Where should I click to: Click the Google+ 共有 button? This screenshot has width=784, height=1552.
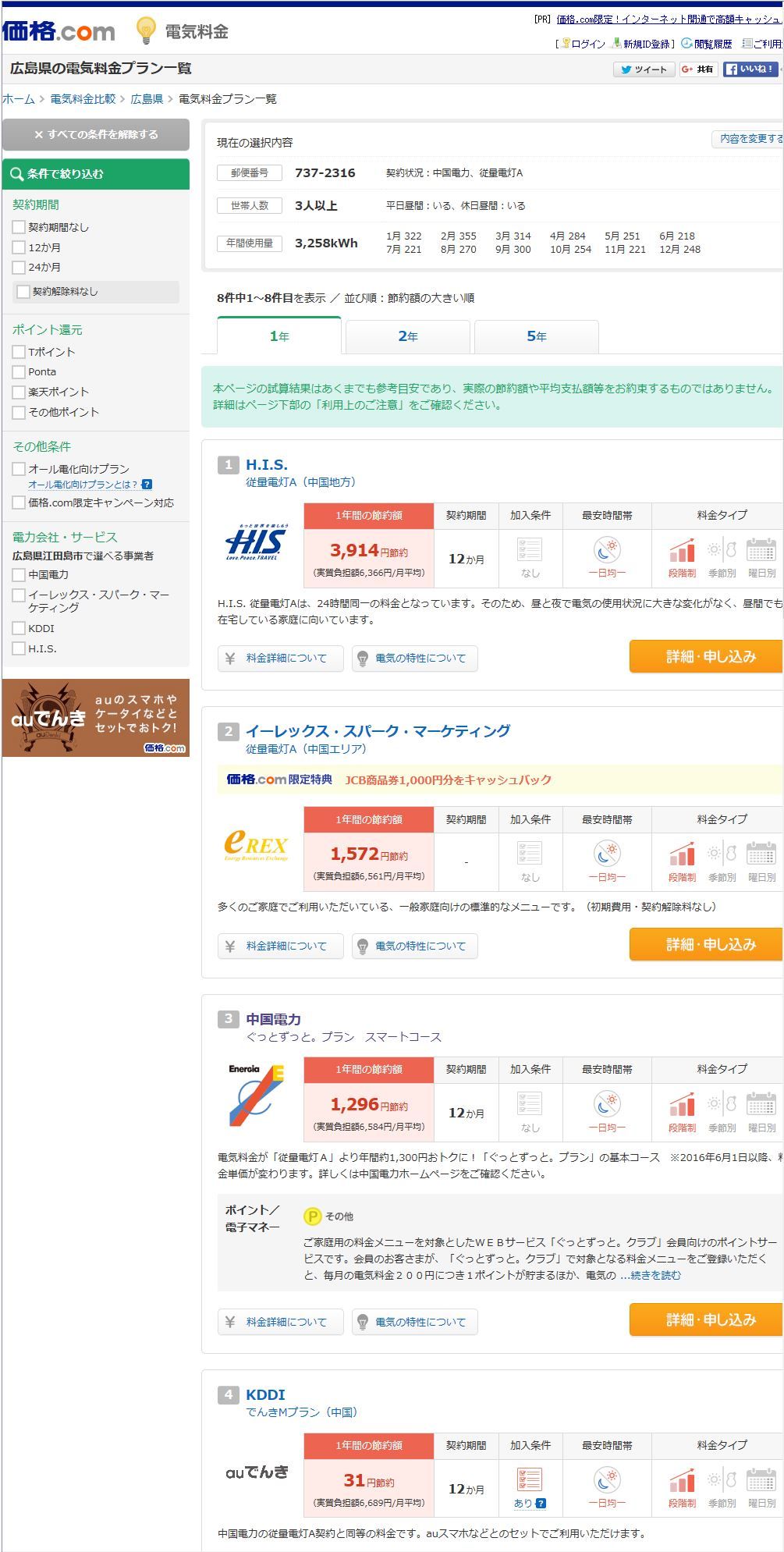coord(698,69)
